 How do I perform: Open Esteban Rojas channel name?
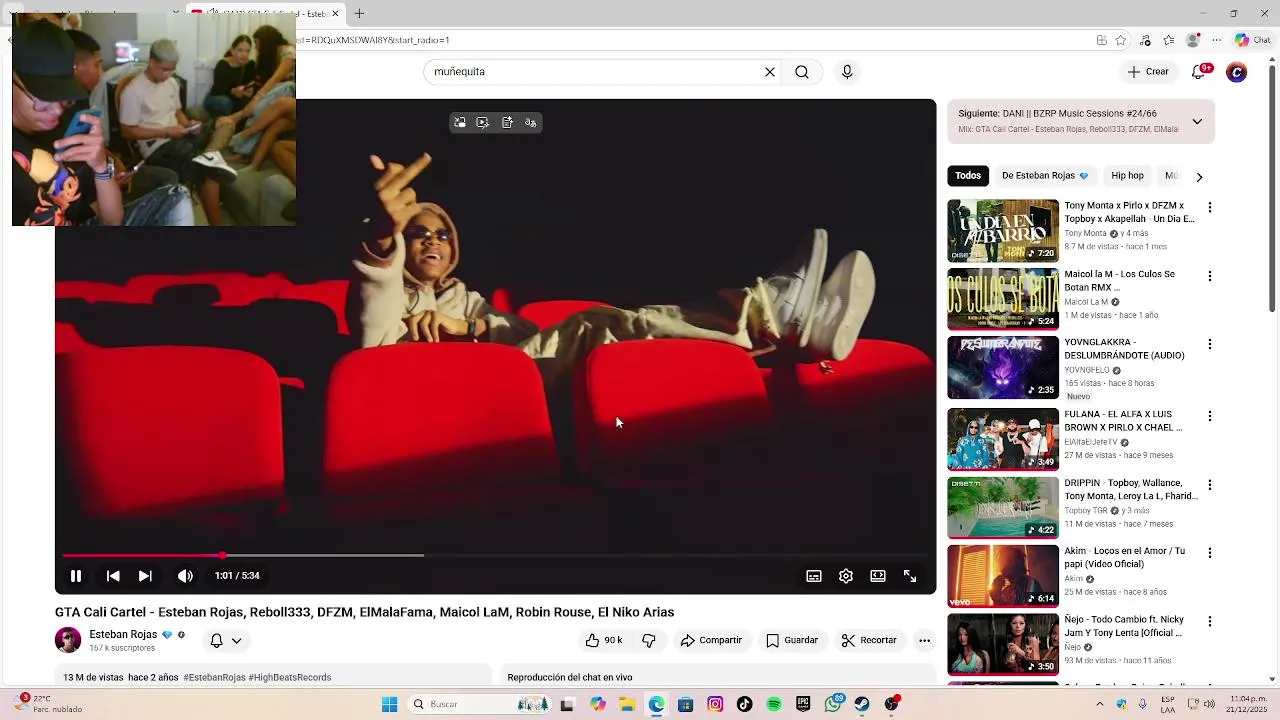tap(123, 635)
